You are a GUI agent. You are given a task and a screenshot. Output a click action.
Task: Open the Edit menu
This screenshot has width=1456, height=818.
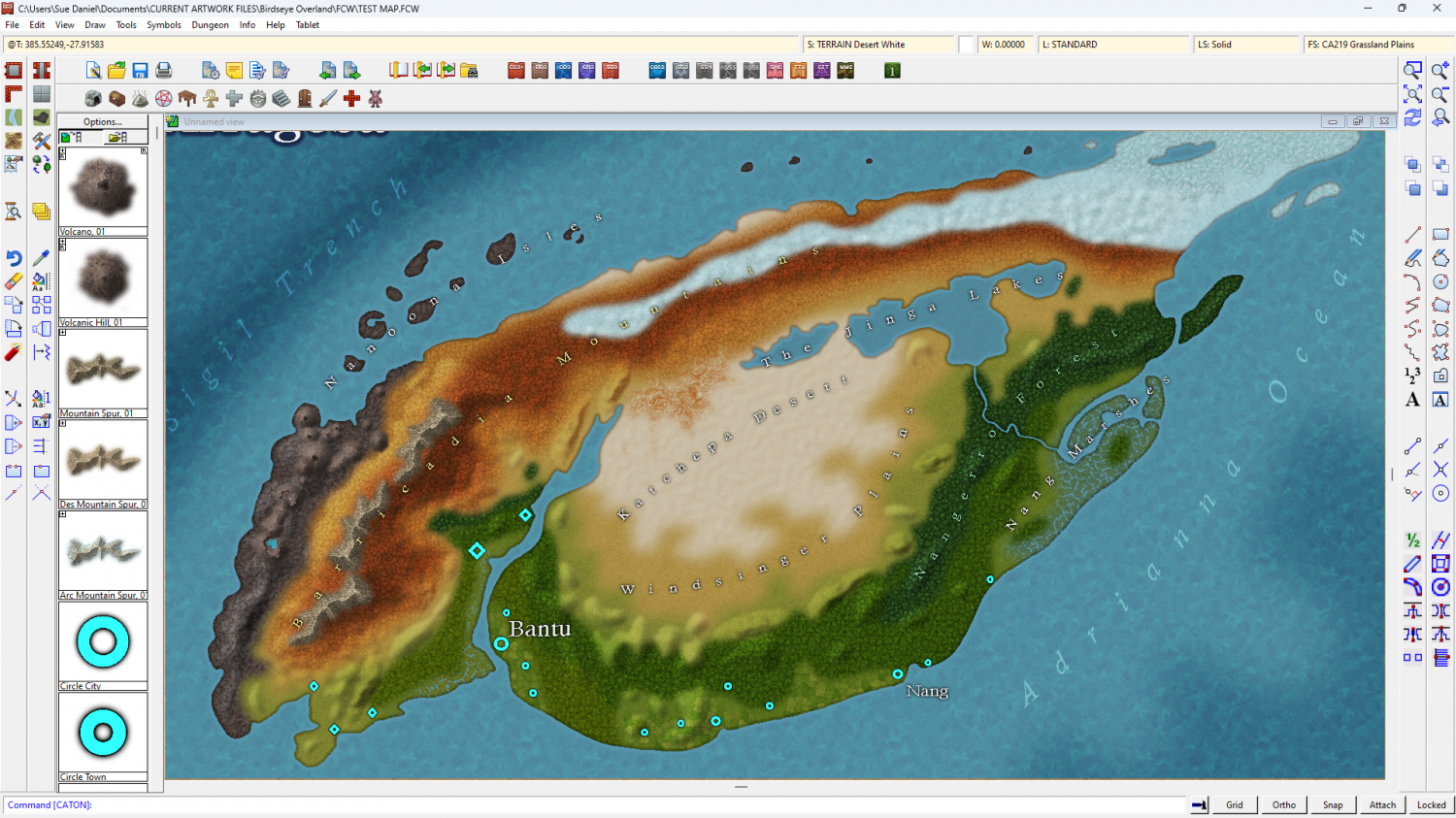(37, 25)
